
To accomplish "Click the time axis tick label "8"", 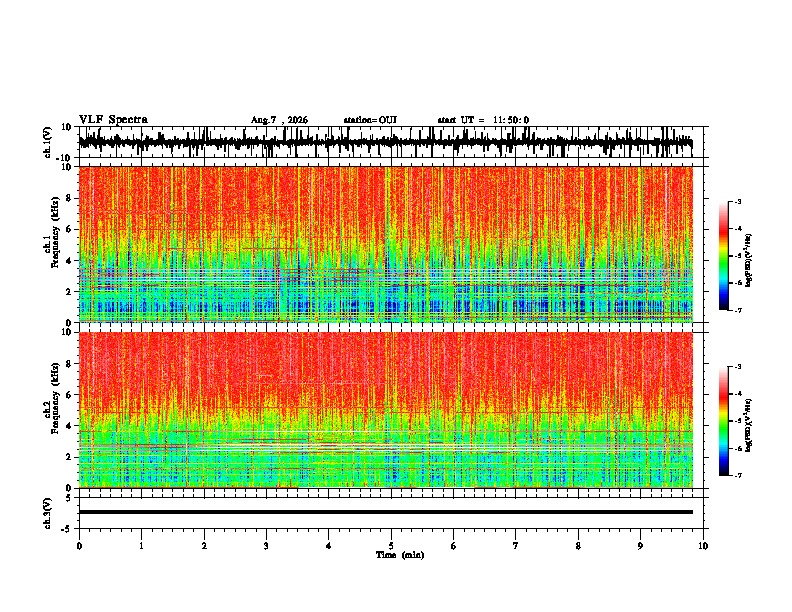I will tap(578, 546).
